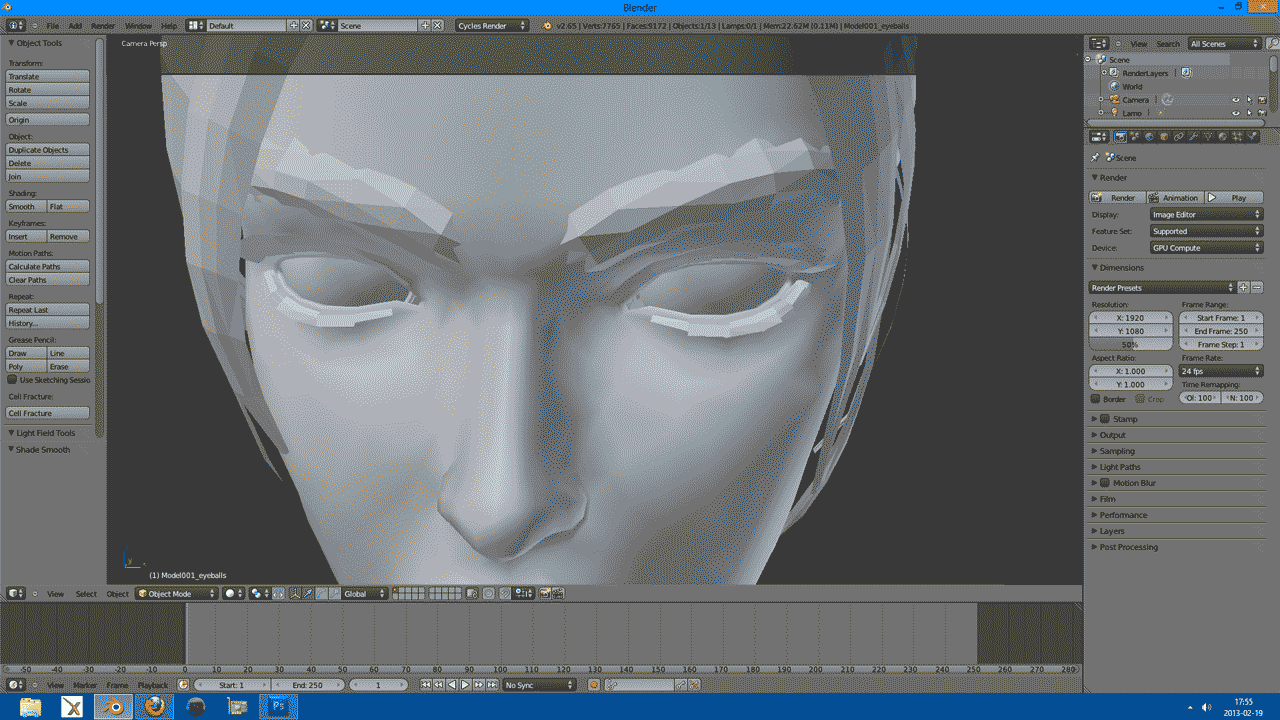This screenshot has width=1280, height=720.
Task: Click the resolution percentage slider showing 50%
Action: click(1130, 344)
